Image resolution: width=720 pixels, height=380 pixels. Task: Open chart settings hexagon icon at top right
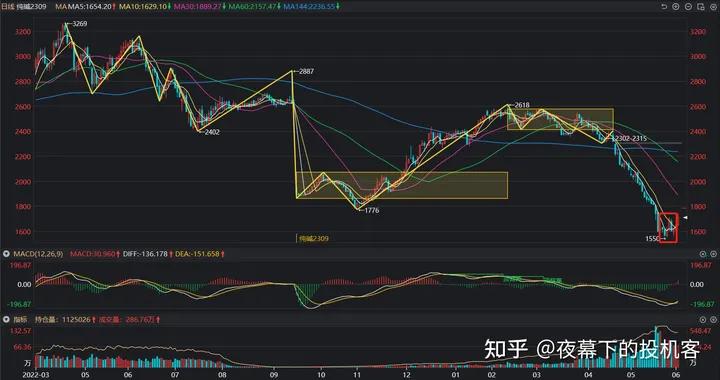[x=713, y=6]
